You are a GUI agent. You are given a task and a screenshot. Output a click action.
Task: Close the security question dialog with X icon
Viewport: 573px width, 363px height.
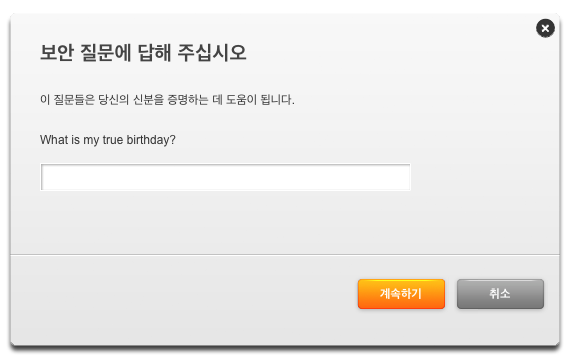[545, 28]
